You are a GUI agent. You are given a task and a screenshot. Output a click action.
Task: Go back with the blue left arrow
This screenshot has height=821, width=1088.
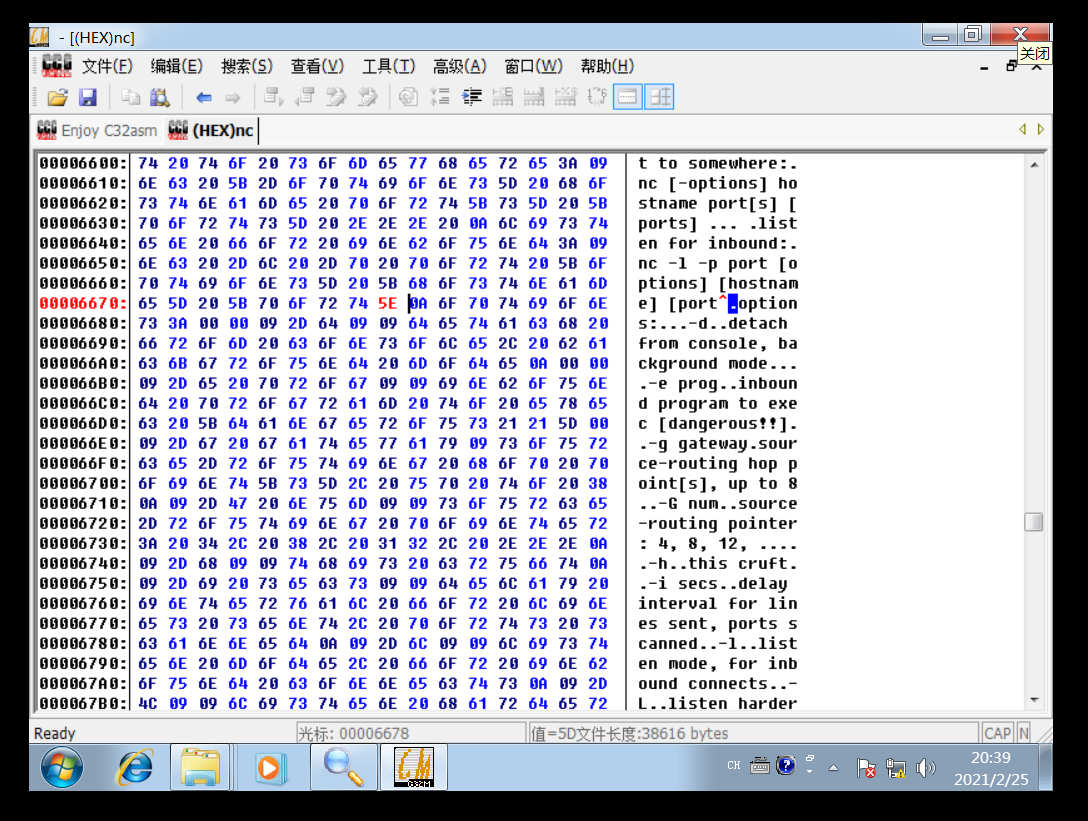pyautogui.click(x=203, y=98)
